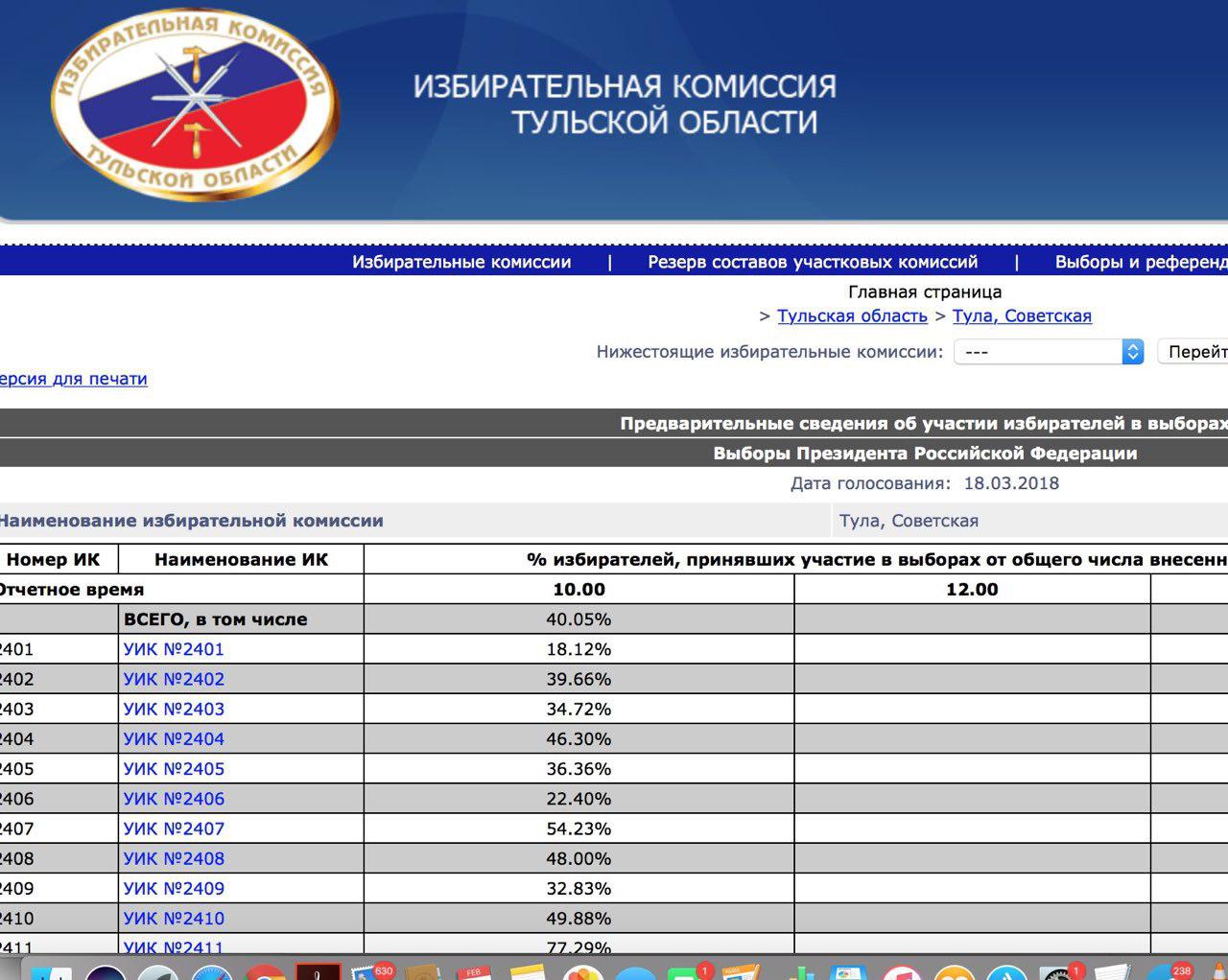
Task: Open Mail with 630 unread messages
Action: (367, 972)
